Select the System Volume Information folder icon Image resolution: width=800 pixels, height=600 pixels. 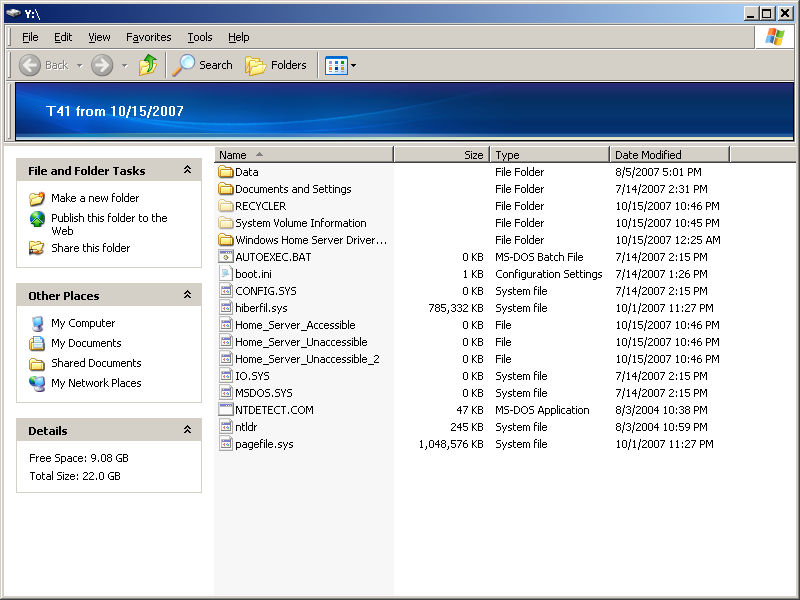tap(226, 223)
